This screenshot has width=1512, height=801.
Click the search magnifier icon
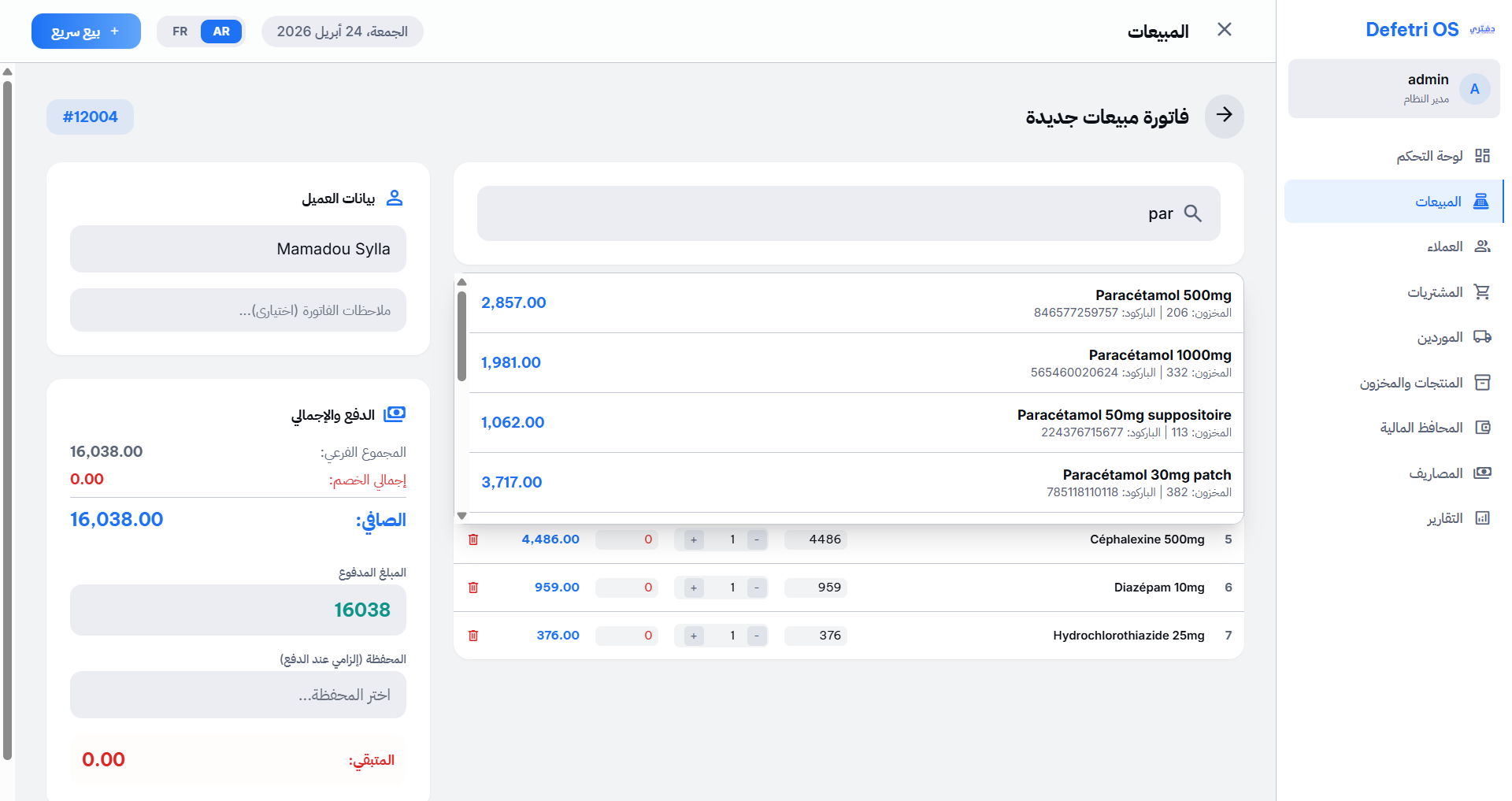(x=1194, y=213)
